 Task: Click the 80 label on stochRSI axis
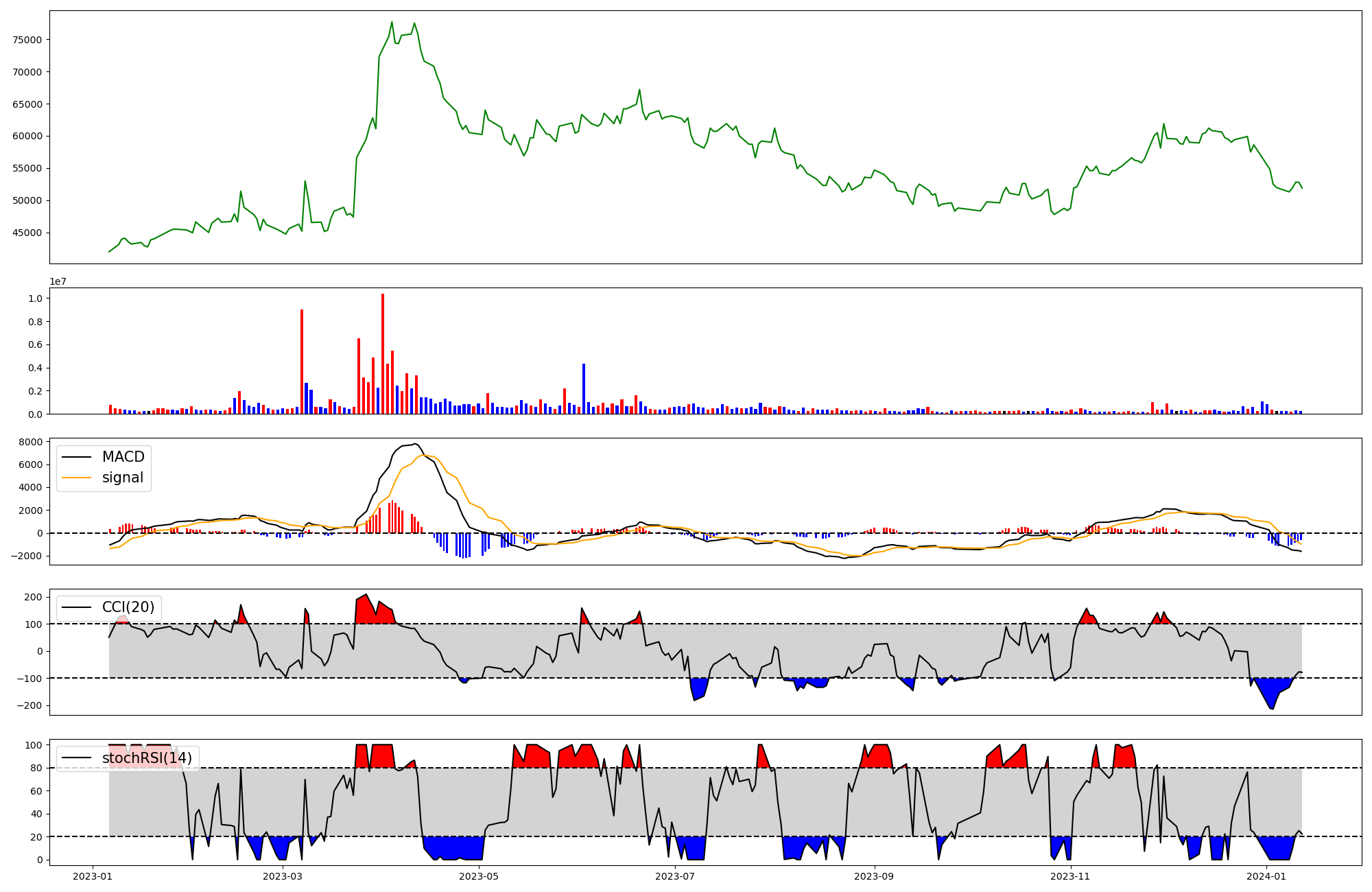pos(36,768)
